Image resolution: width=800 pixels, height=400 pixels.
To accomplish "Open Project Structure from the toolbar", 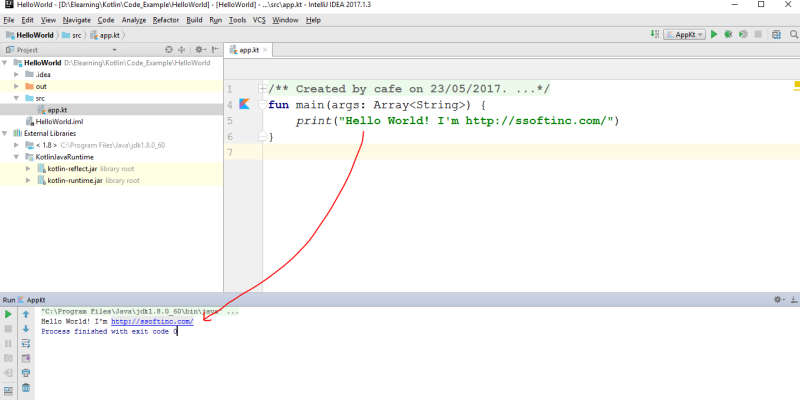I will click(774, 34).
